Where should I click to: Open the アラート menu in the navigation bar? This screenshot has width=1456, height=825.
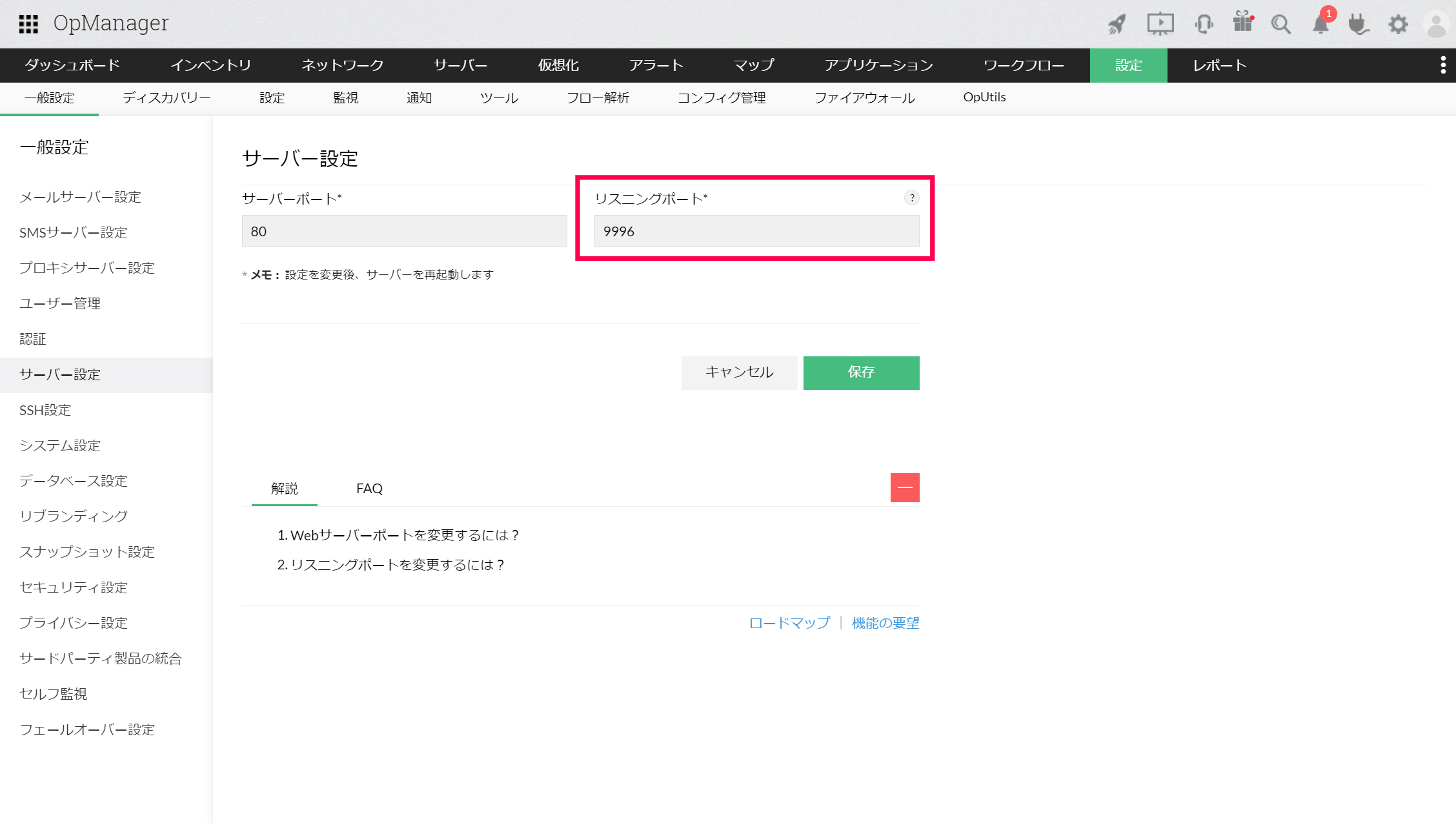(656, 65)
